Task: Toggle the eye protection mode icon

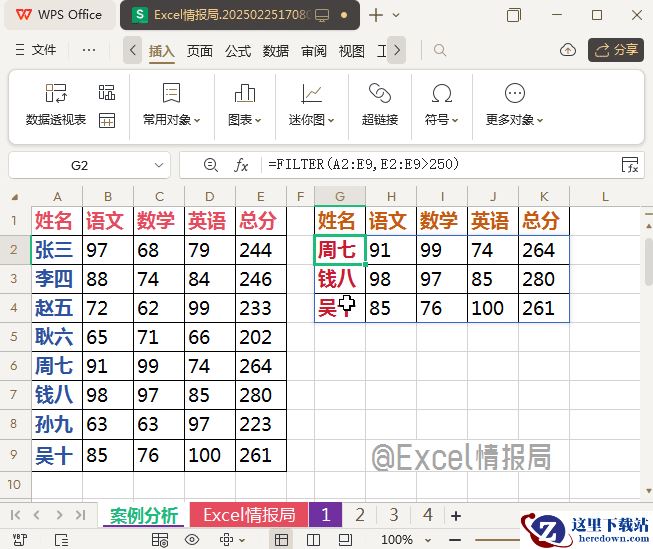Action: click(192, 540)
